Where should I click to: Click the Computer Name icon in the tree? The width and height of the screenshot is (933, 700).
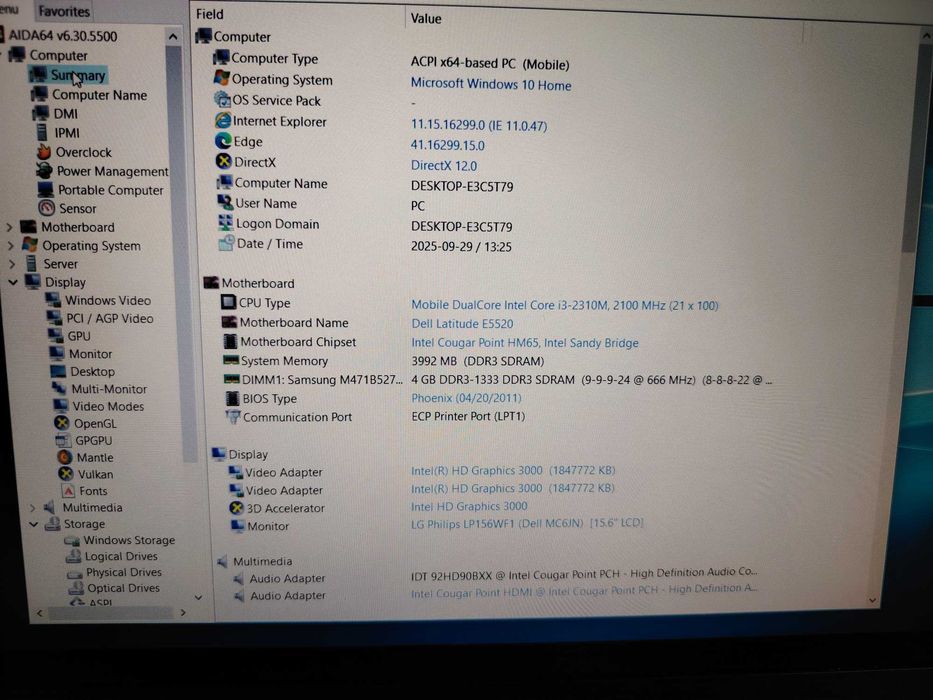click(40, 95)
